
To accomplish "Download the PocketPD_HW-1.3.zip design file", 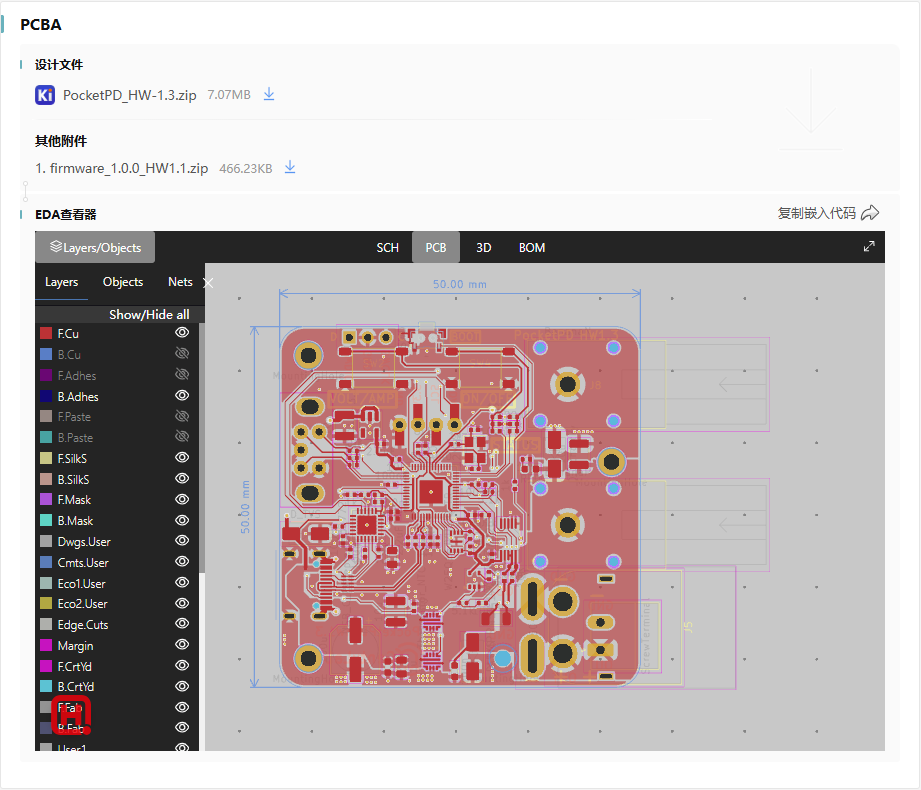I will point(269,95).
